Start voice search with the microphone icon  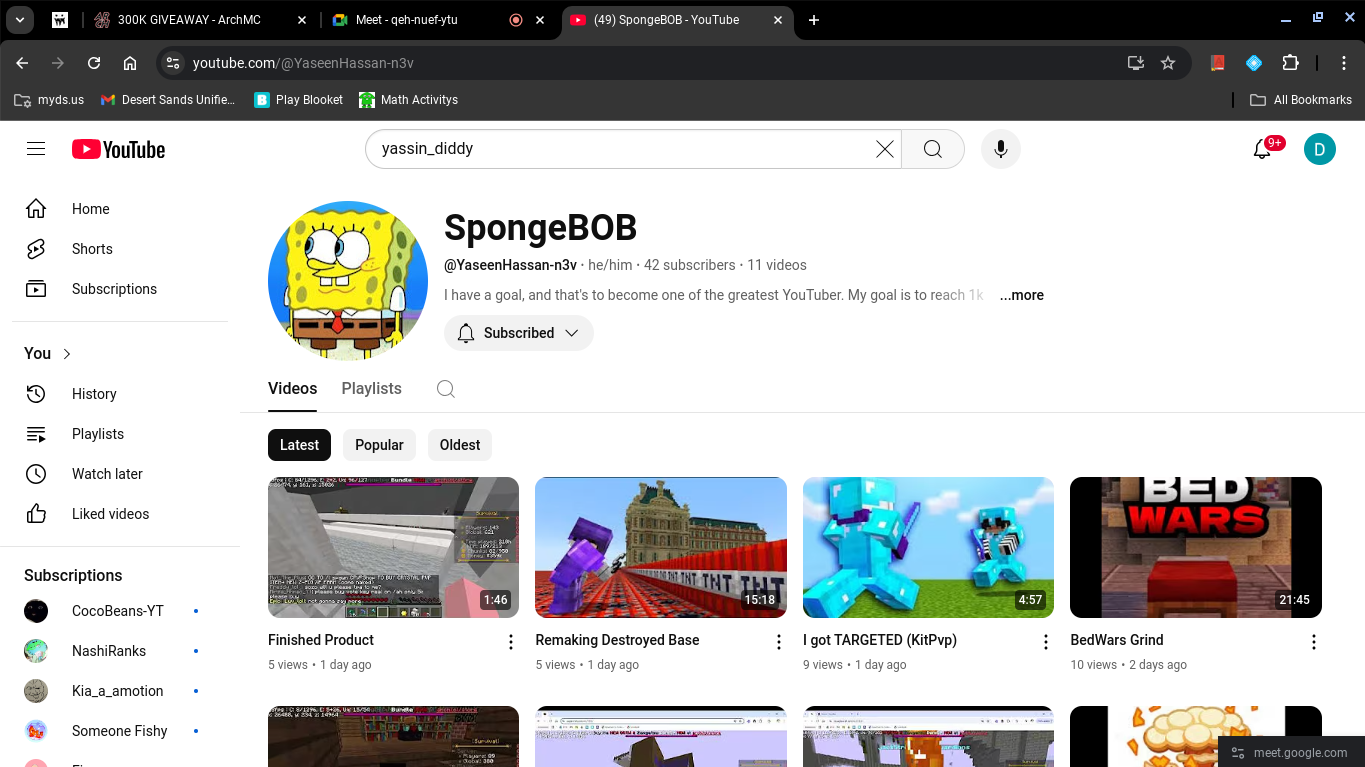[x=1000, y=149]
